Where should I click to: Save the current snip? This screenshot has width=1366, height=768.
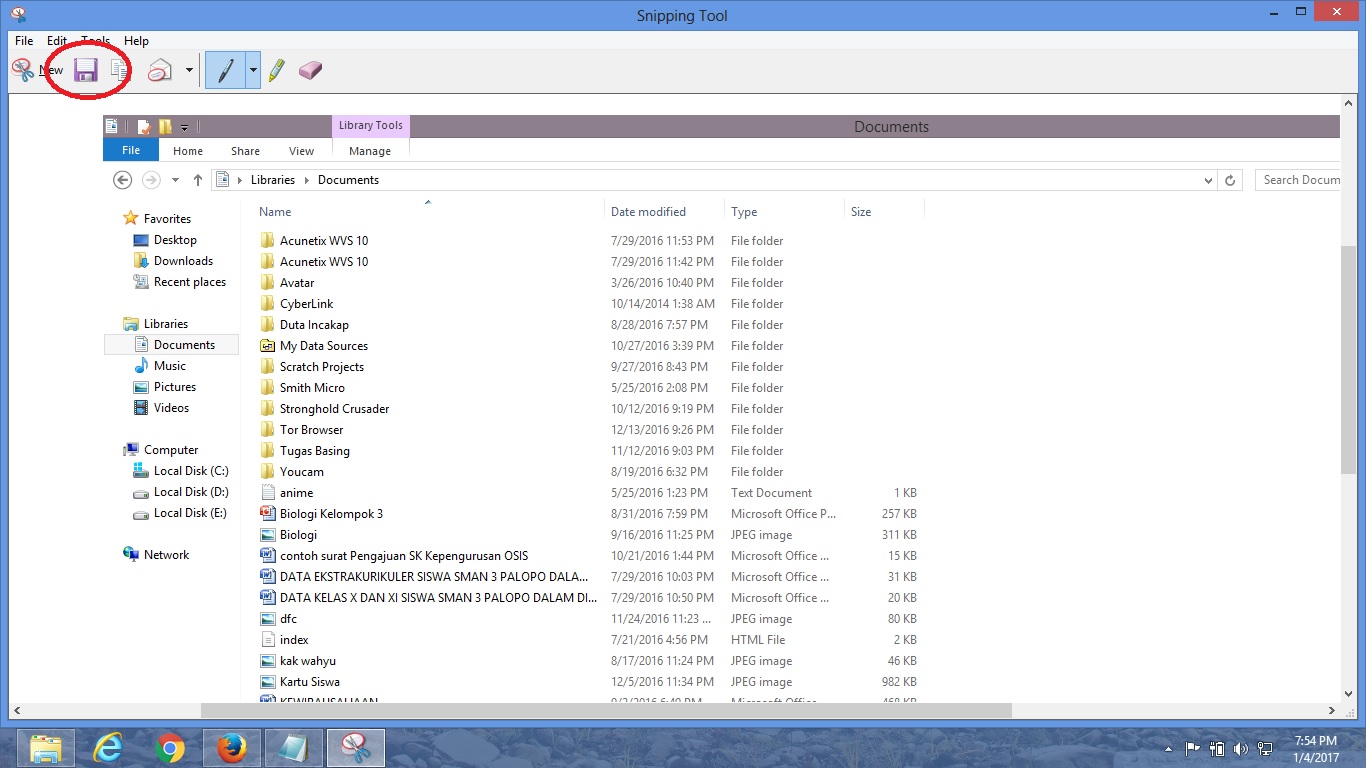[x=85, y=70]
